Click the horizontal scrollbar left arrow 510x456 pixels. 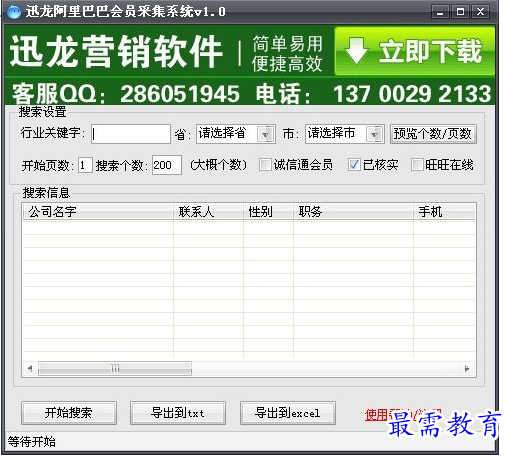(30, 368)
